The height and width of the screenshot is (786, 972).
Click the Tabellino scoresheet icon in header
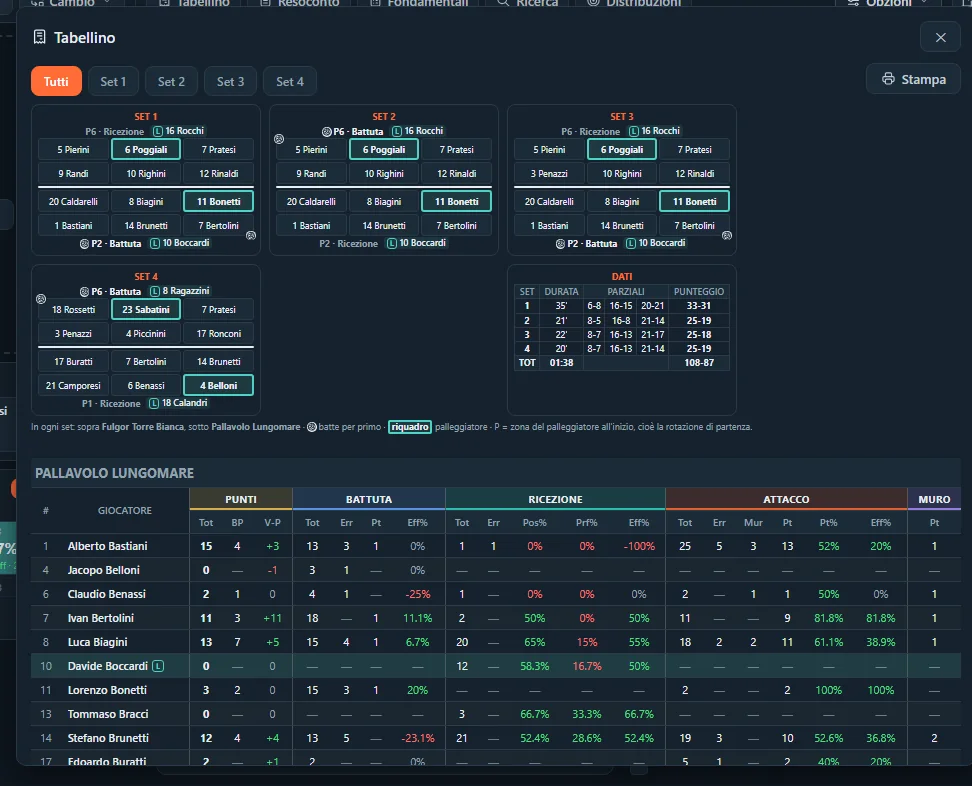tap(40, 37)
